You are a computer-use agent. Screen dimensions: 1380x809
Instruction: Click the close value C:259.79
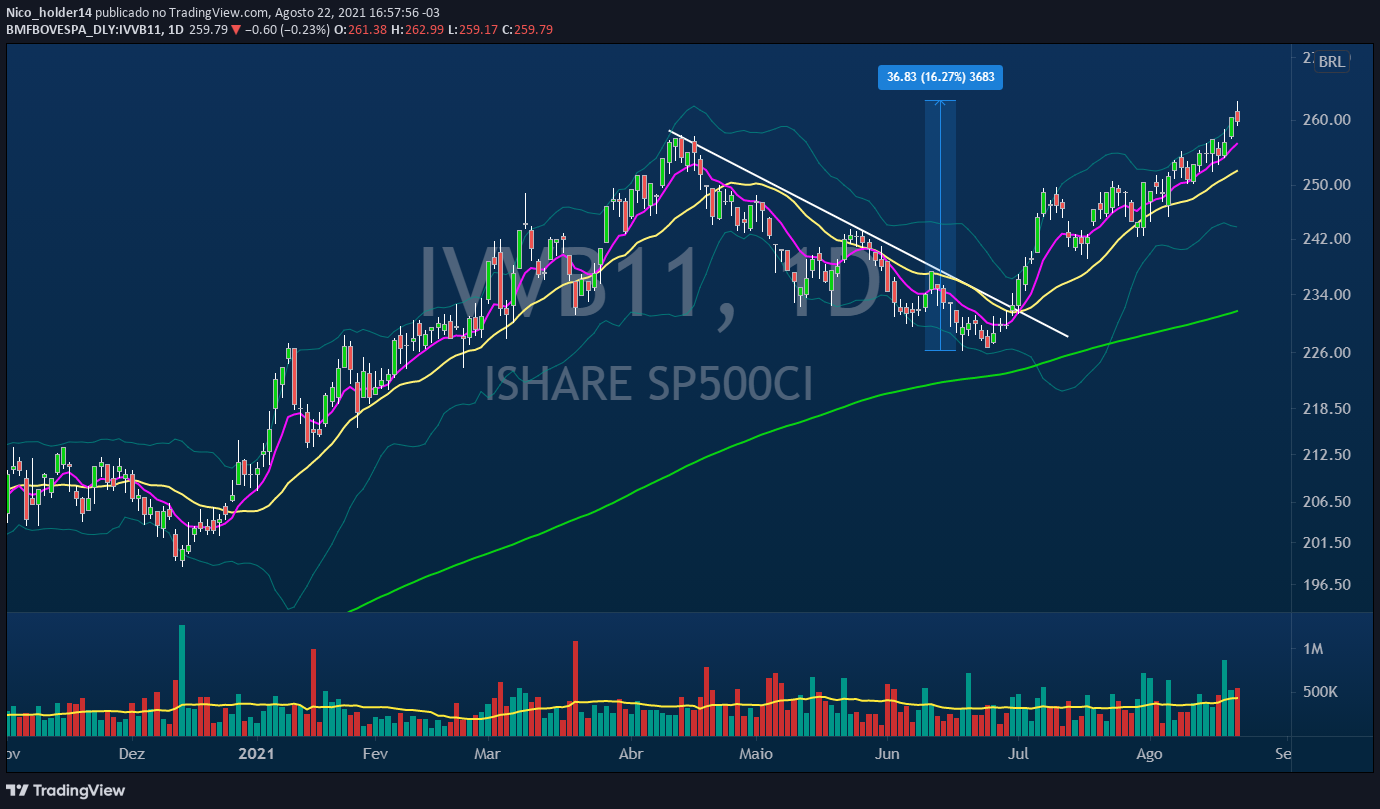(x=527, y=30)
